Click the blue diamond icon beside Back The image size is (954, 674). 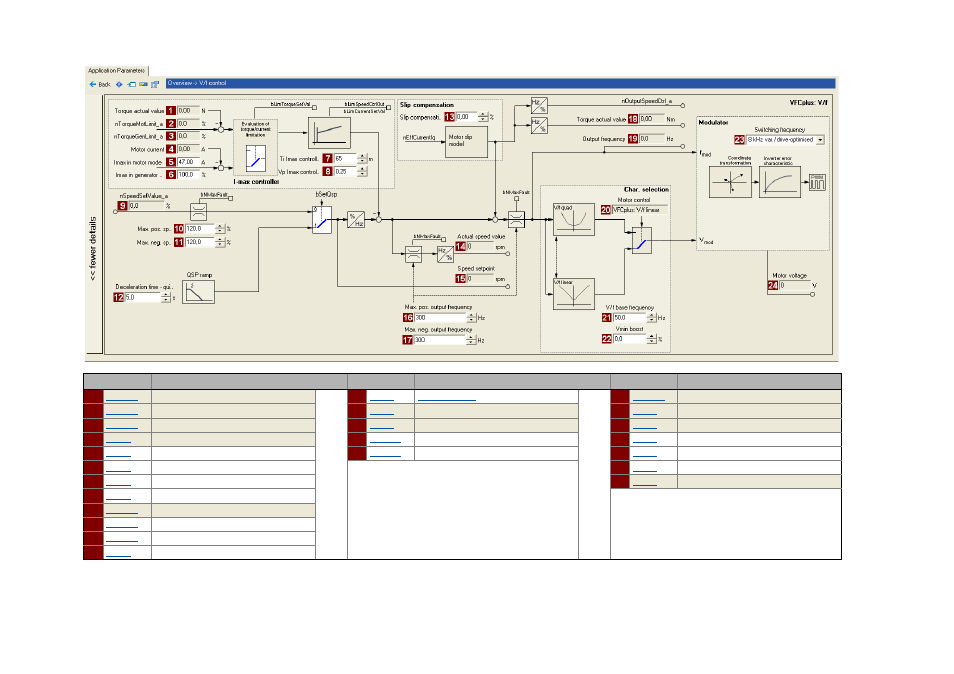click(119, 85)
